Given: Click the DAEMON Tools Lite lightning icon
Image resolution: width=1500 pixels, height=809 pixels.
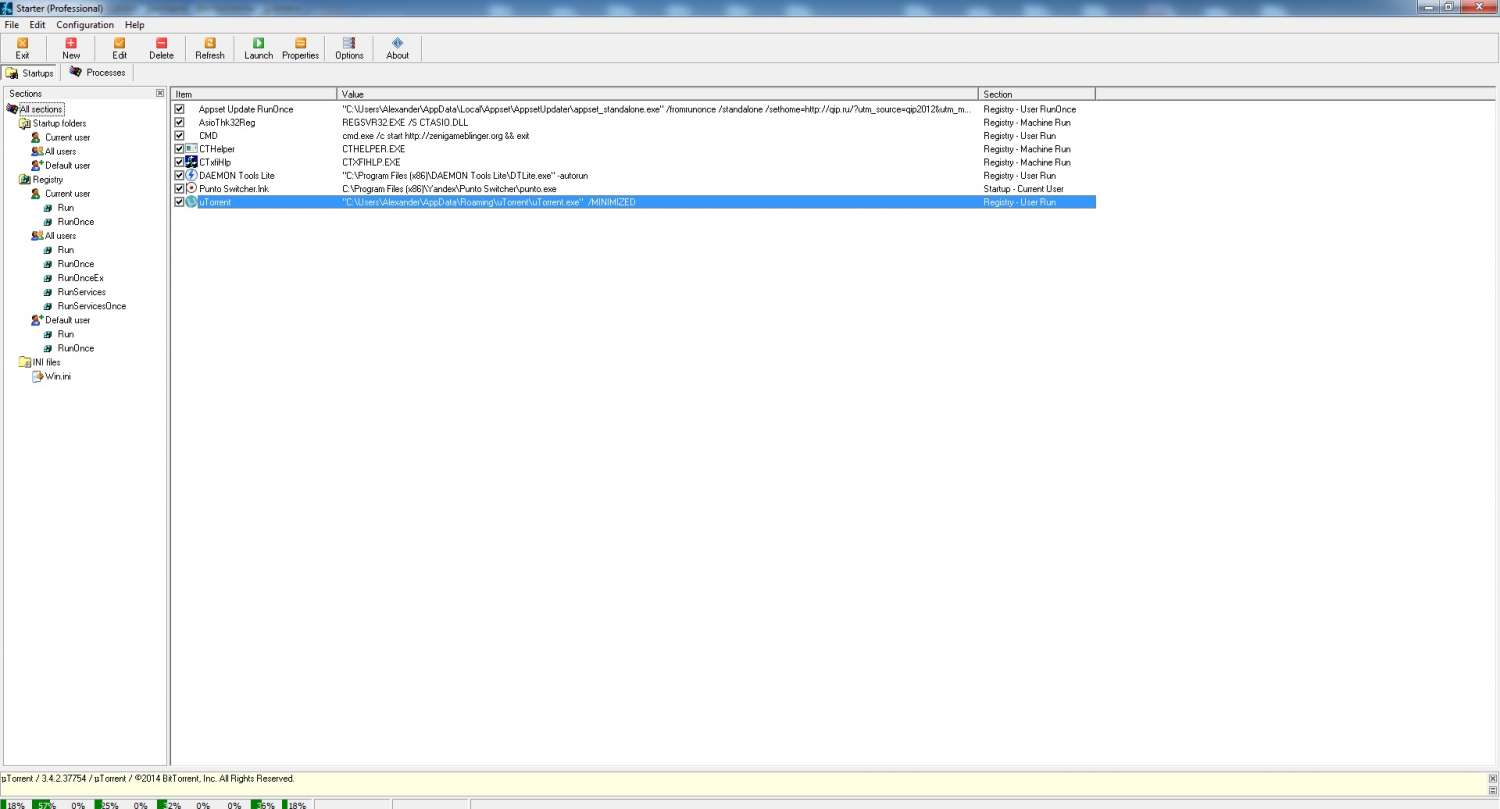Looking at the screenshot, I should [192, 175].
